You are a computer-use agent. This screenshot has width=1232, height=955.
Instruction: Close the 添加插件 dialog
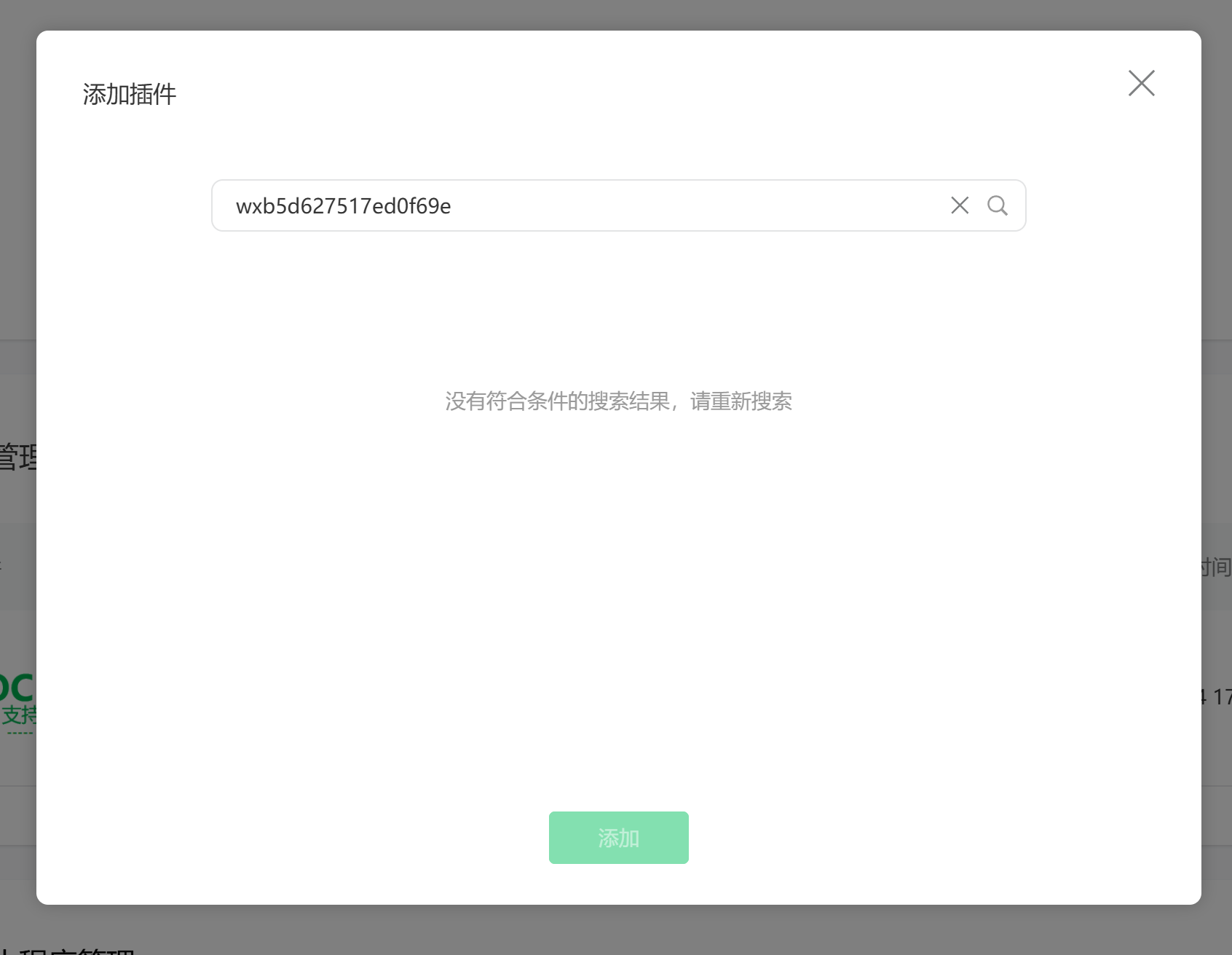(x=1141, y=83)
